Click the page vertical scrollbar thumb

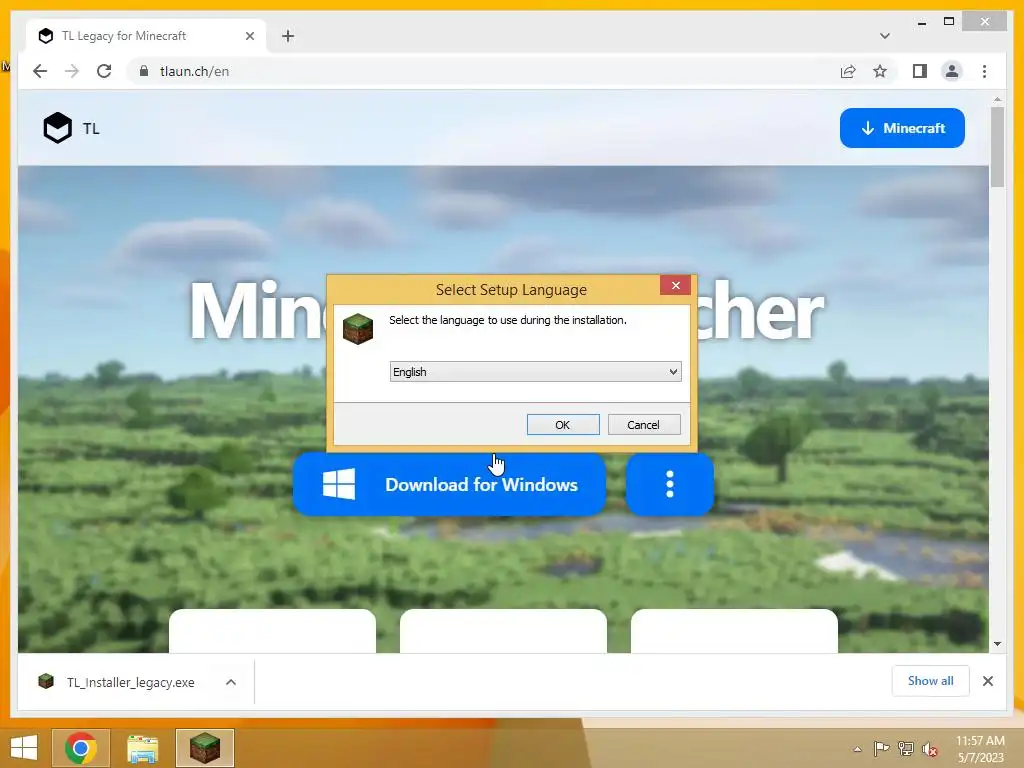[x=997, y=147]
